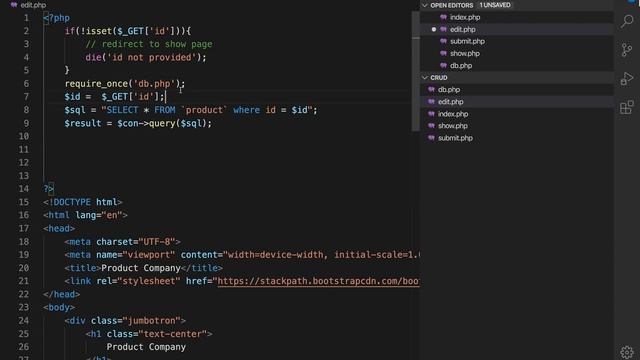Screen dimensions: 640x360
Task: Click line number 14 in the gutter
Action: pos(24,189)
